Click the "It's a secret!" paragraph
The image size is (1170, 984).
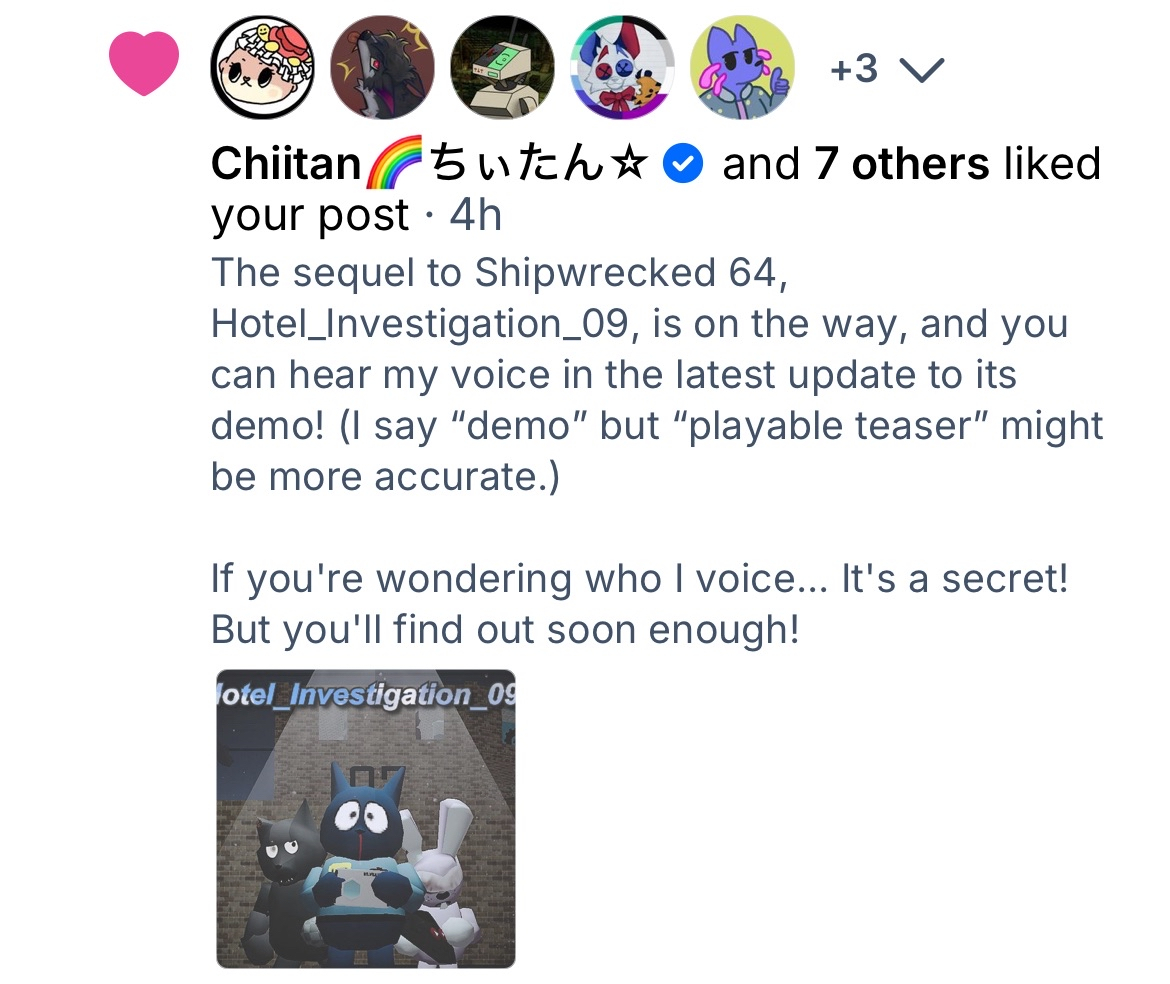point(639,604)
